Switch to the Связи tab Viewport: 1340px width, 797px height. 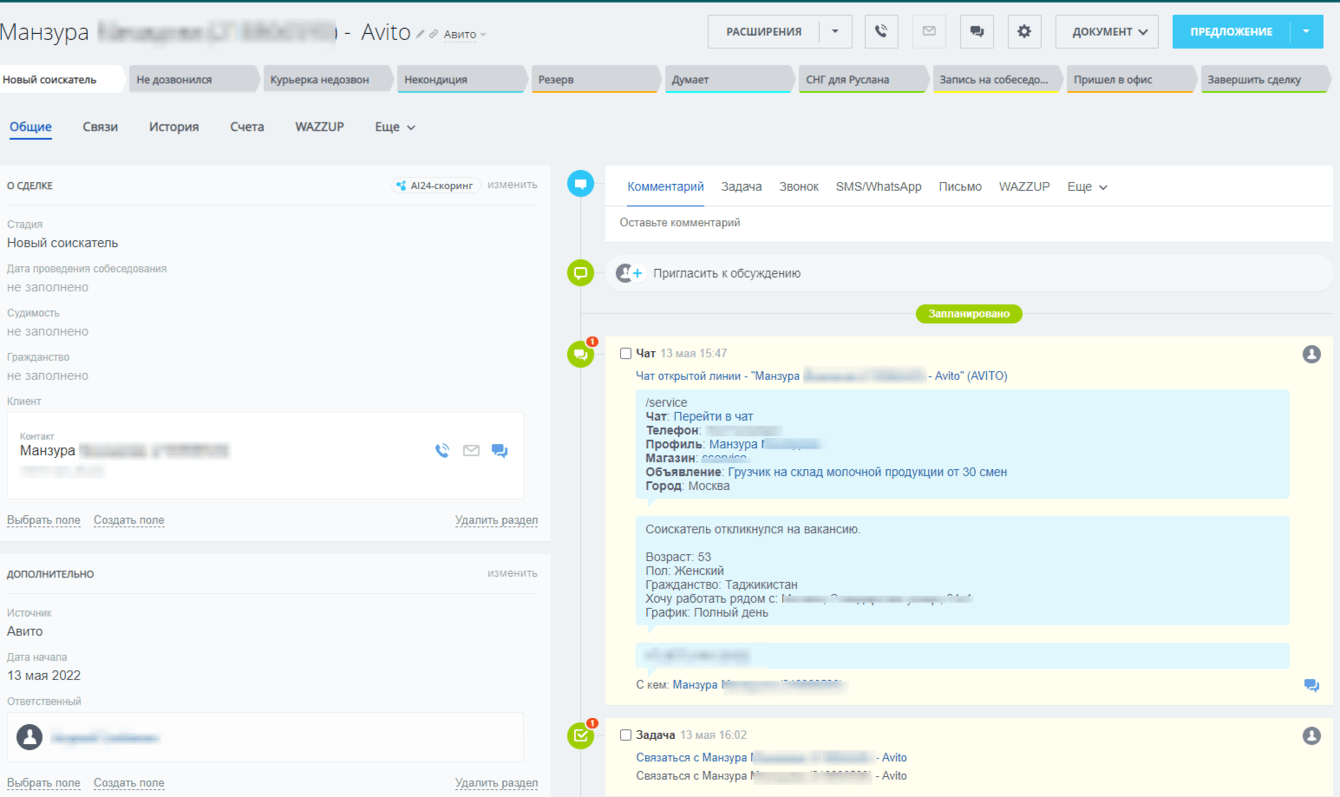tap(100, 127)
